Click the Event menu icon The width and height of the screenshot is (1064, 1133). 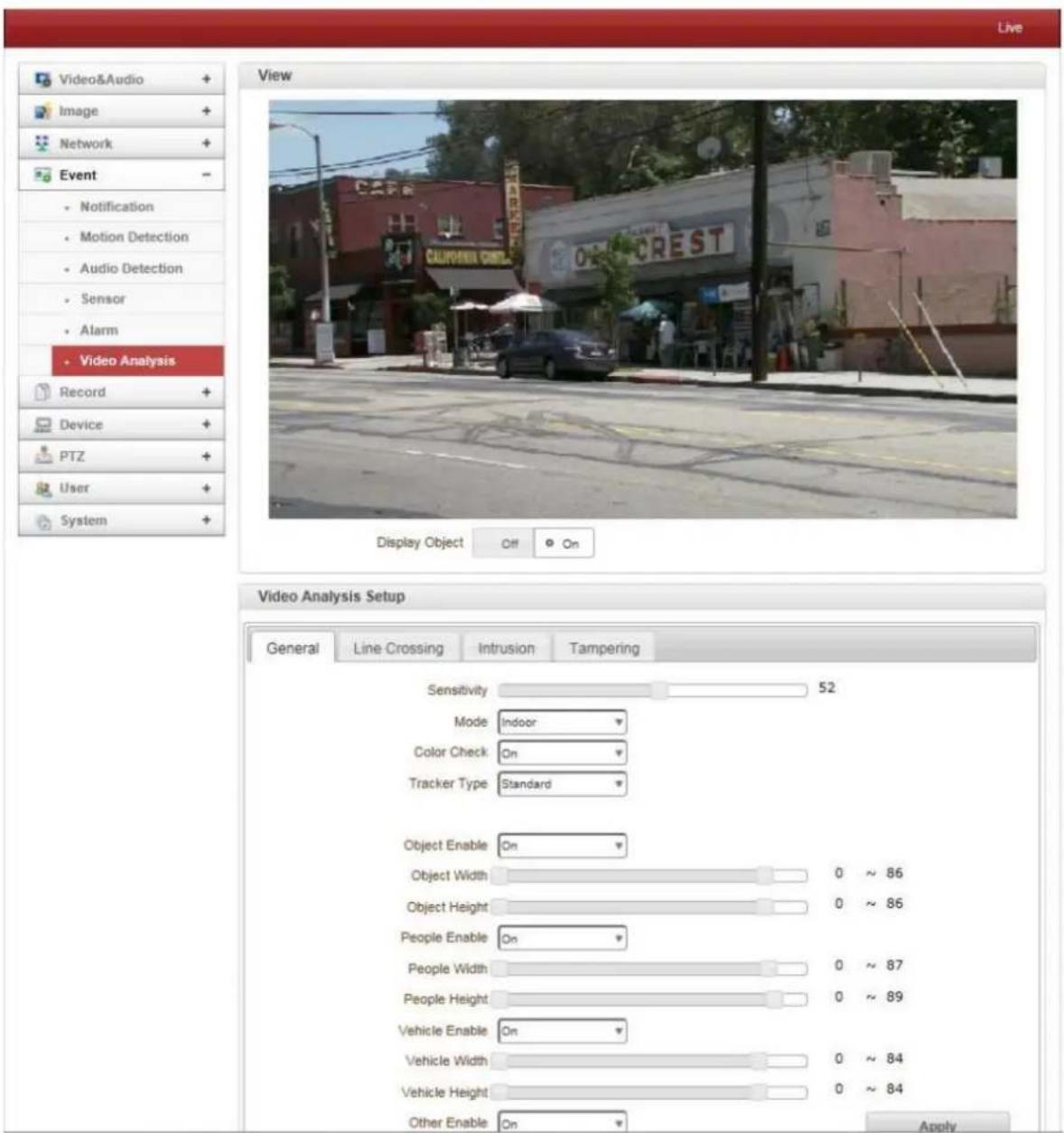click(x=42, y=175)
